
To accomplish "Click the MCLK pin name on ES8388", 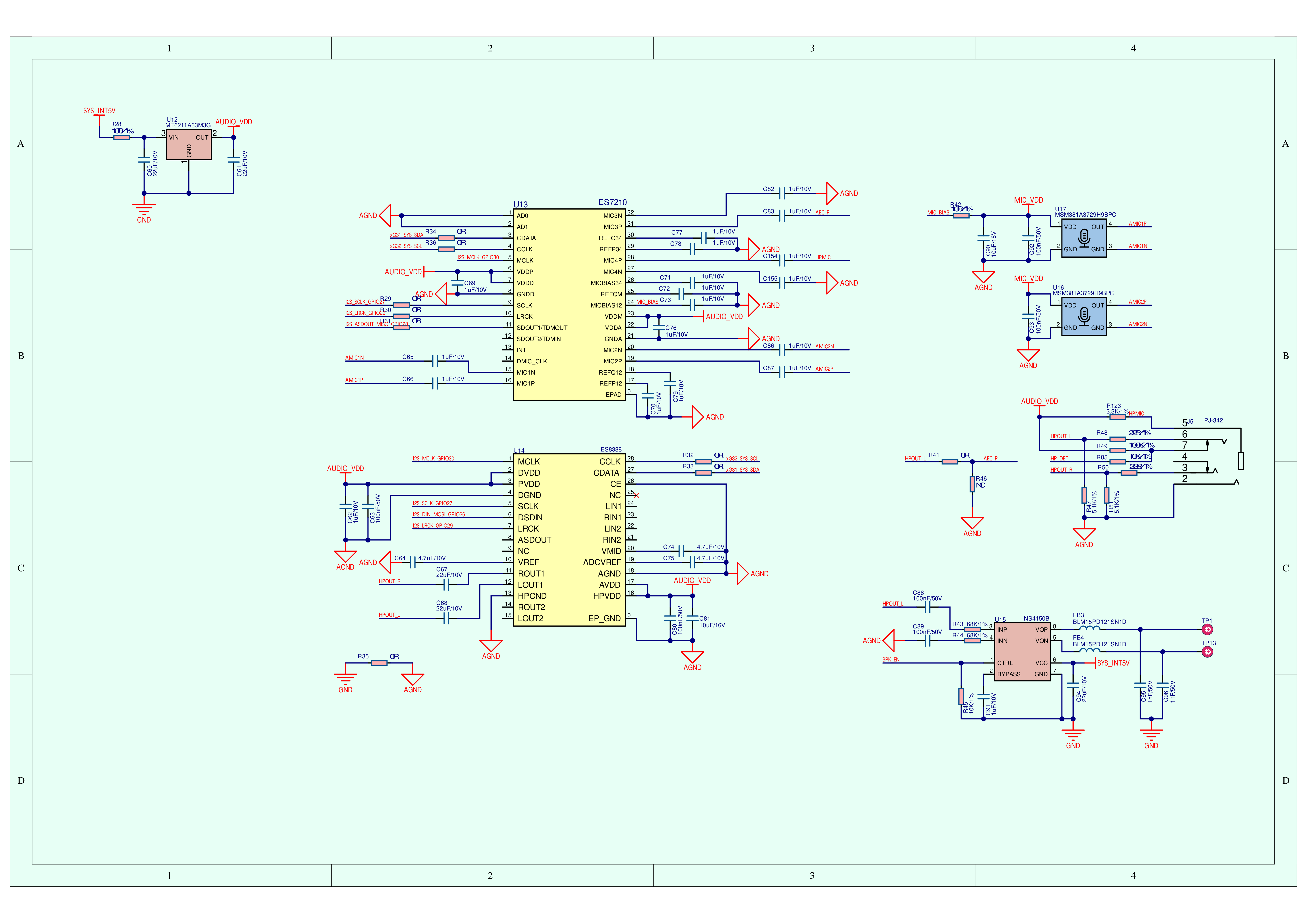I will tap(529, 462).
